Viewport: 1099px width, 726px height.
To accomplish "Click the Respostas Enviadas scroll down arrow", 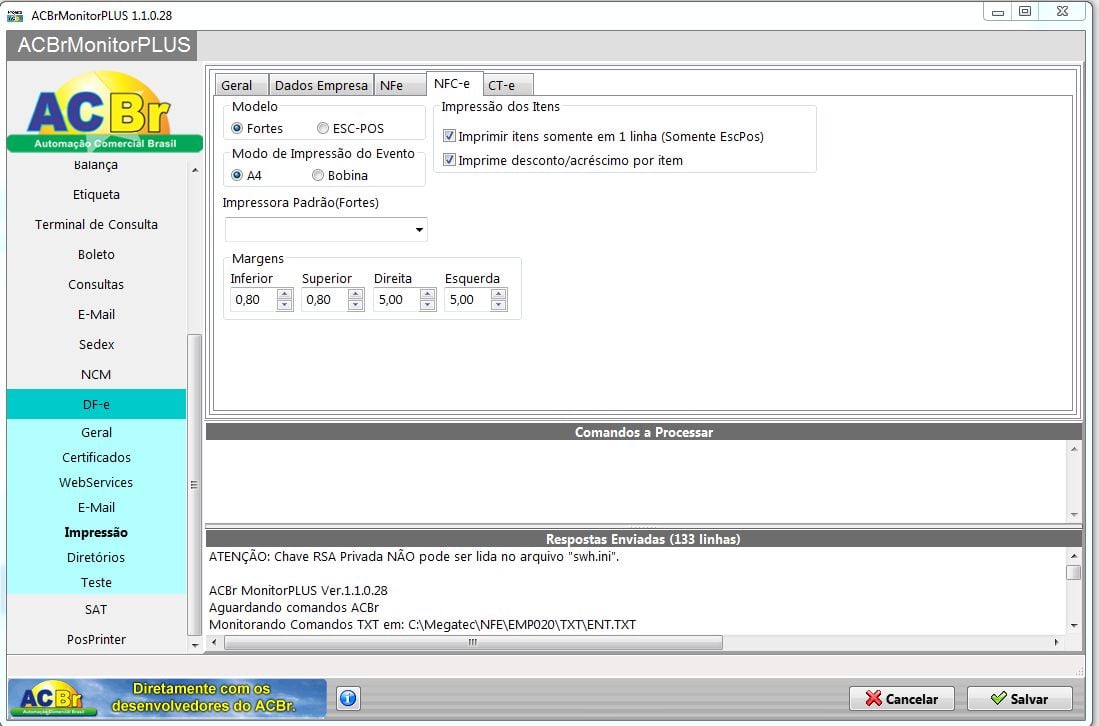I will (1074, 626).
